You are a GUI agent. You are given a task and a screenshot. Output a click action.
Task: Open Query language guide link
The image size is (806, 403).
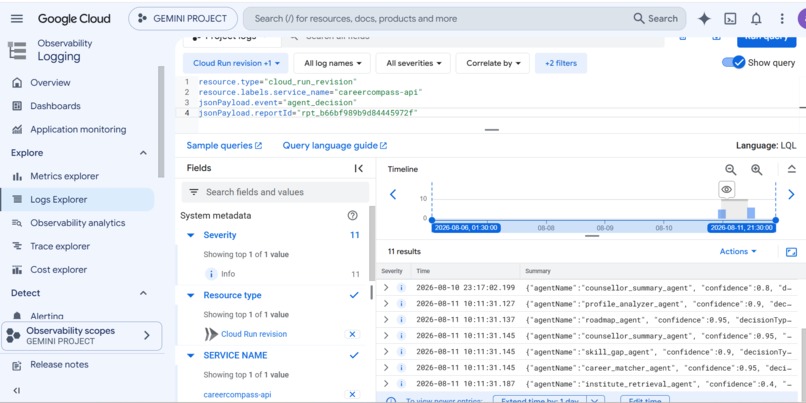tap(335, 145)
